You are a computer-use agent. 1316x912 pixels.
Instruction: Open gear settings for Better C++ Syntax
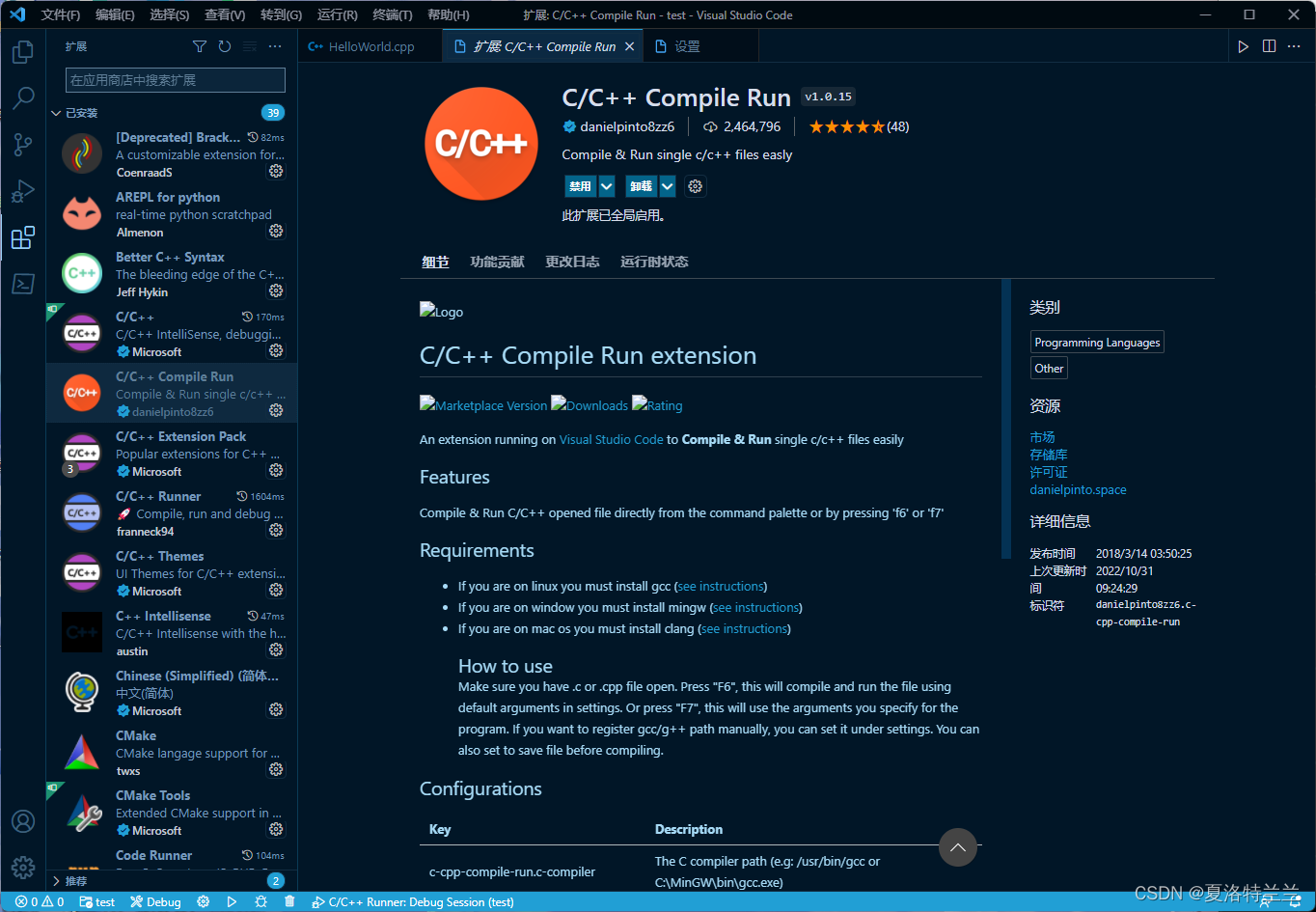point(276,290)
